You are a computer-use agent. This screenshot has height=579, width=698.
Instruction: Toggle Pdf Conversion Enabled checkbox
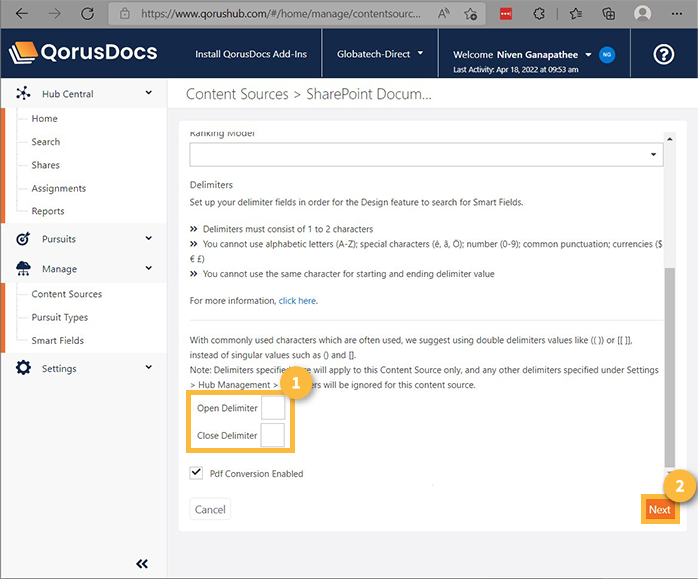coord(196,473)
